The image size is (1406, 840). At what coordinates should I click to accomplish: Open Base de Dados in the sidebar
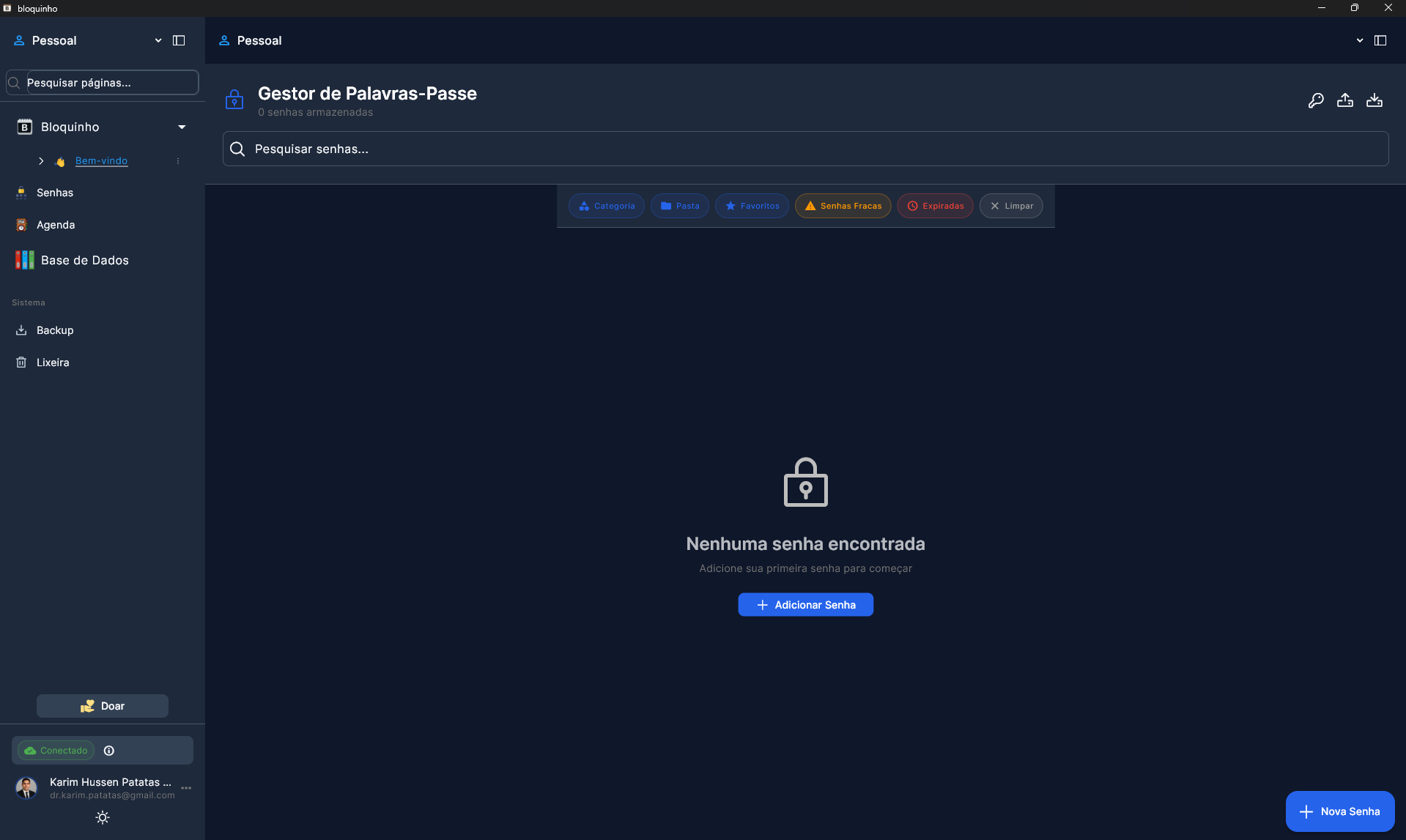(x=84, y=260)
